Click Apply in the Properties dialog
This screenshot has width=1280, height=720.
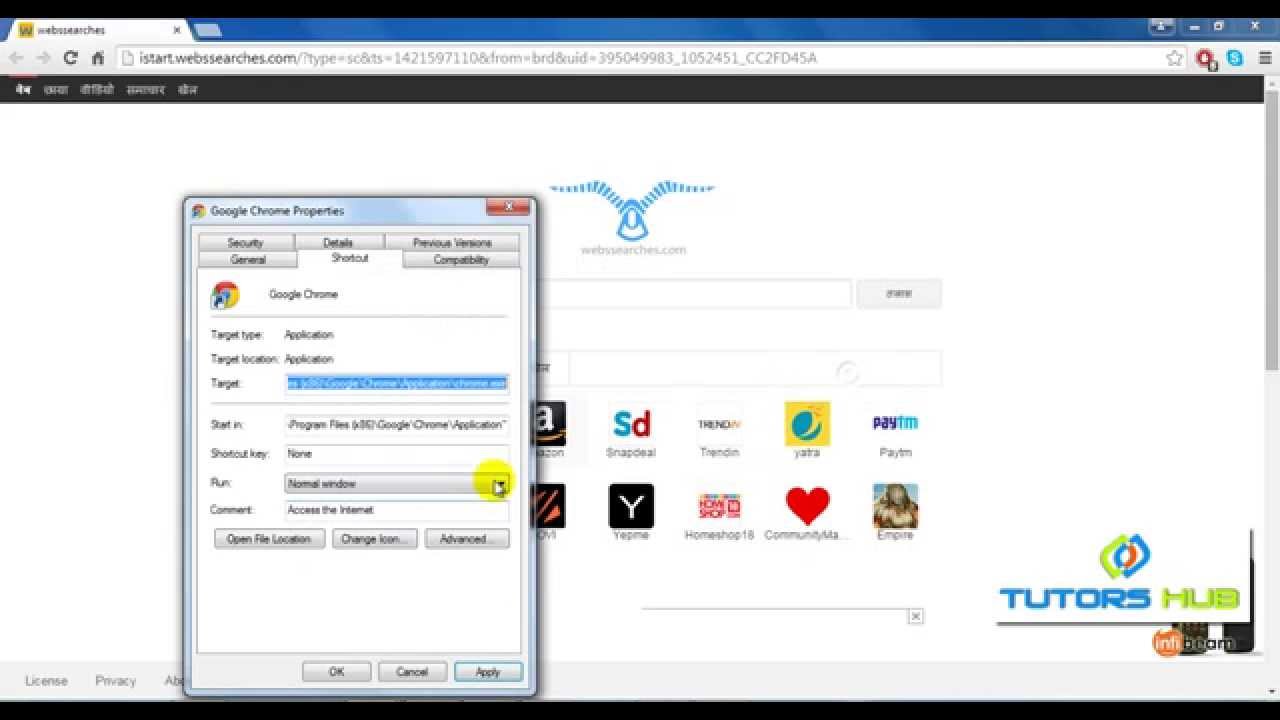pyautogui.click(x=488, y=672)
